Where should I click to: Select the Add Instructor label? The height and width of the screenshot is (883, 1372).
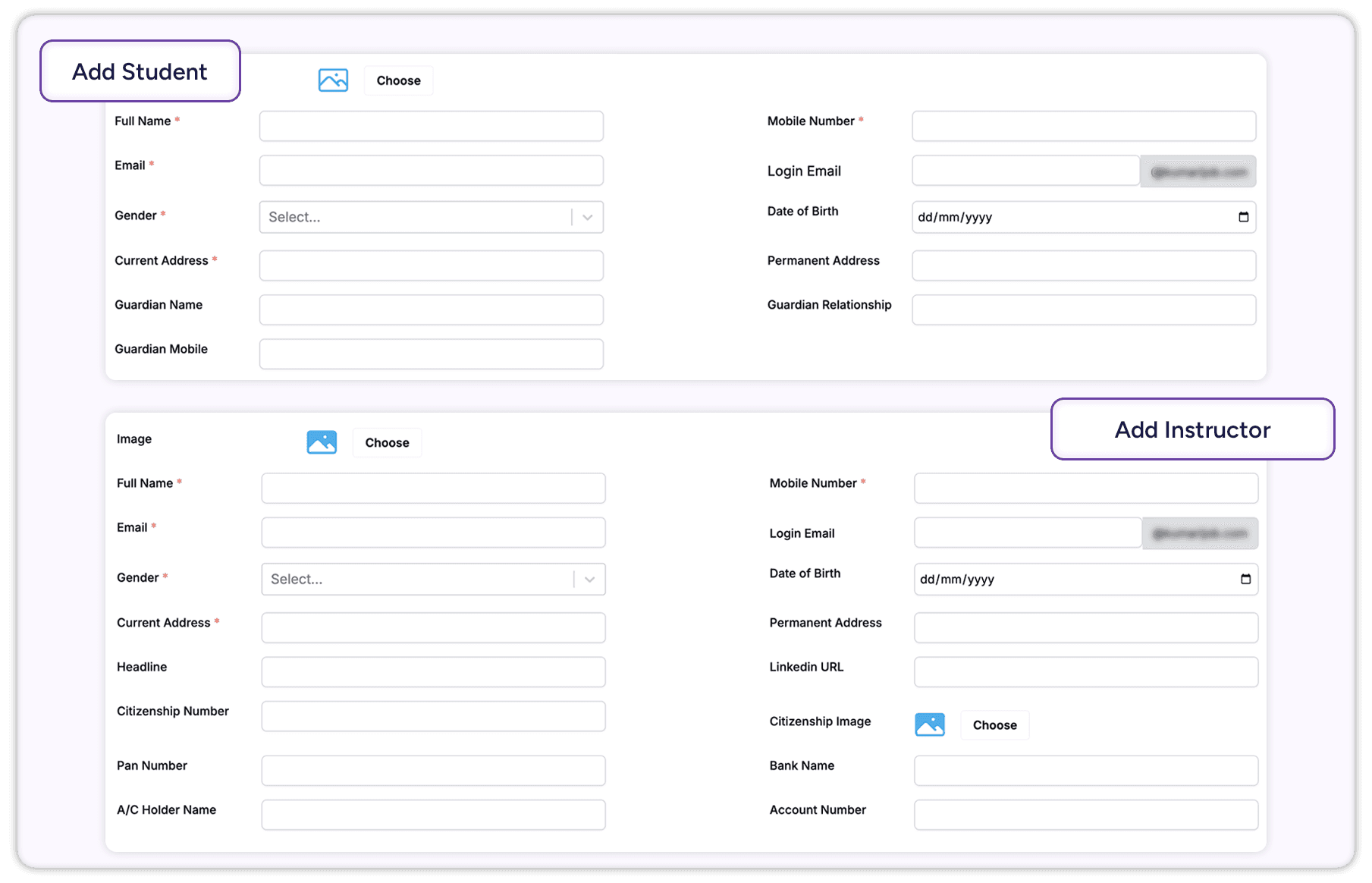pyautogui.click(x=1191, y=429)
